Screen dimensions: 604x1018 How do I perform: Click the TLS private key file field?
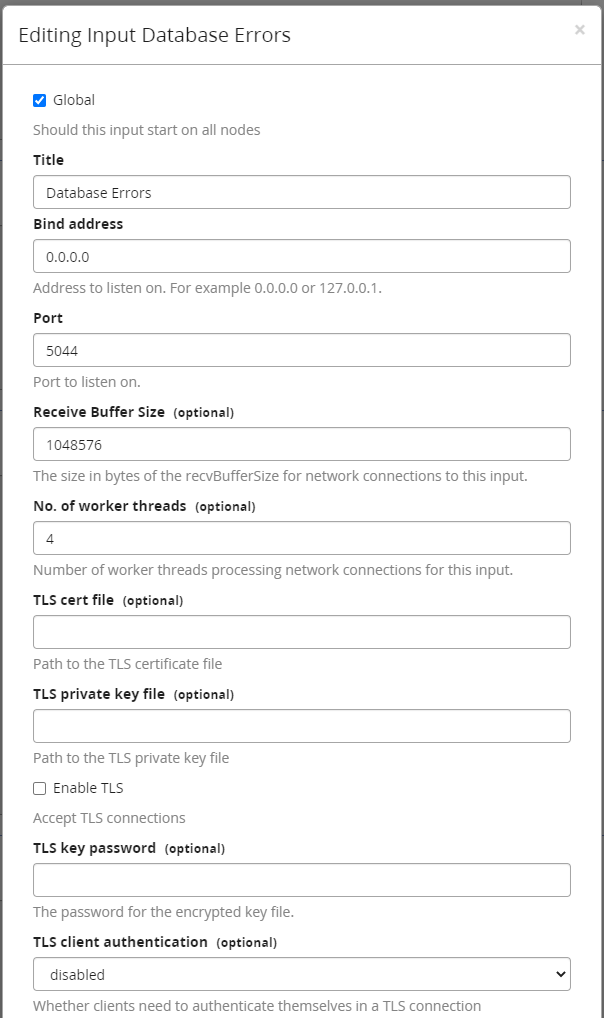pyautogui.click(x=302, y=726)
